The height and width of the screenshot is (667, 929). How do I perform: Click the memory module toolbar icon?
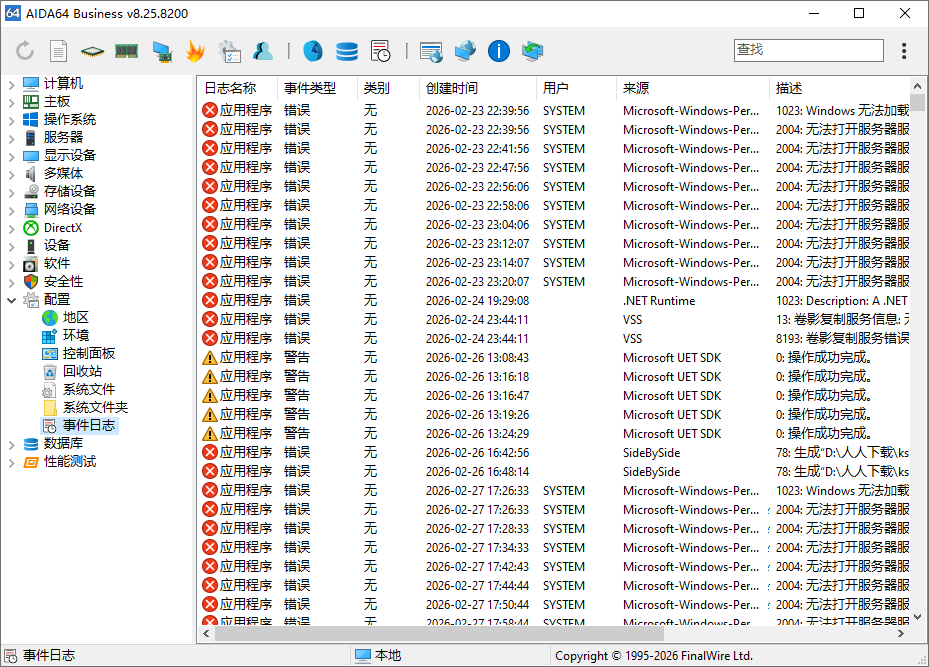tap(127, 51)
